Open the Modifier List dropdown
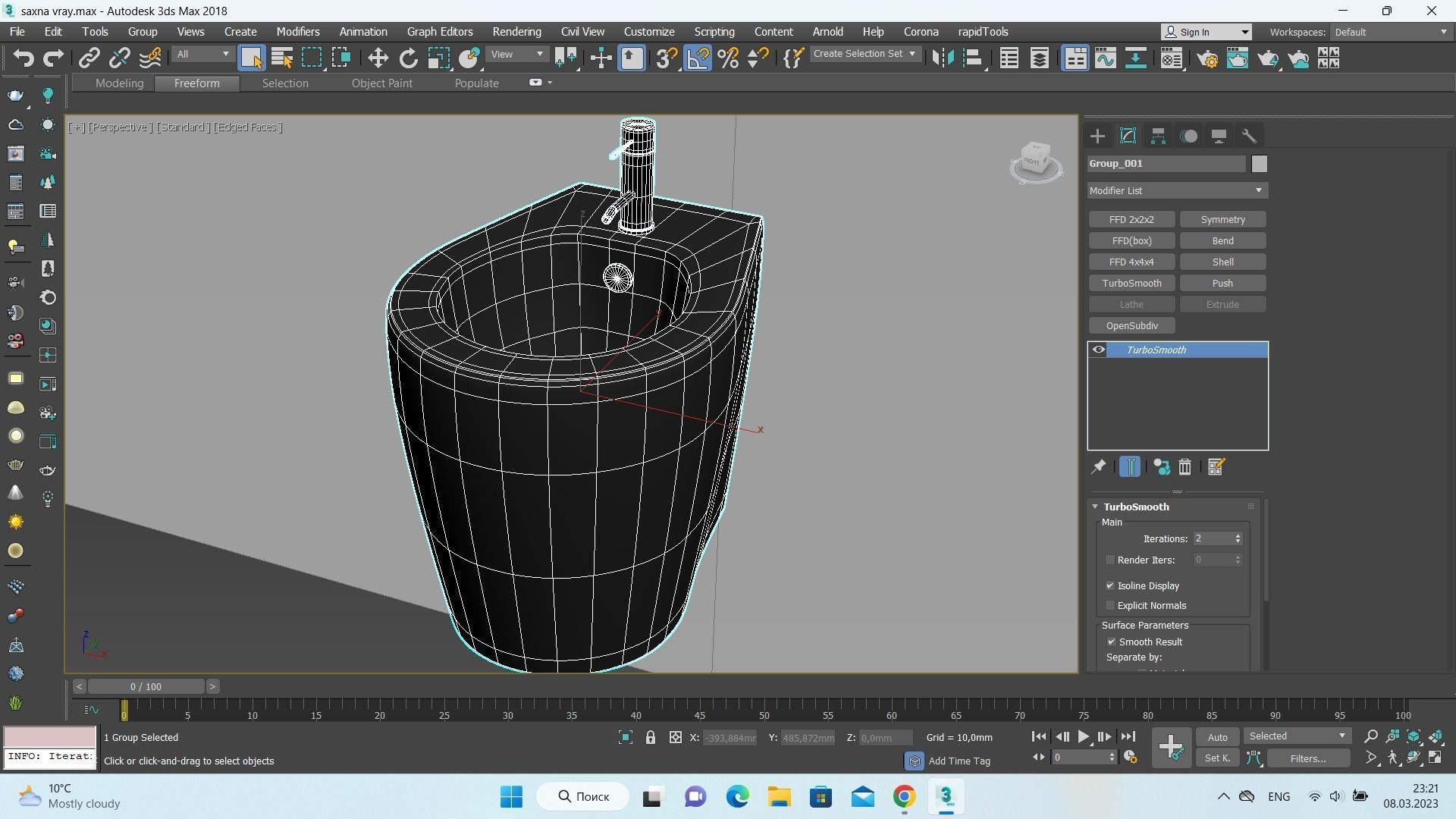The width and height of the screenshot is (1456, 819). click(1177, 191)
